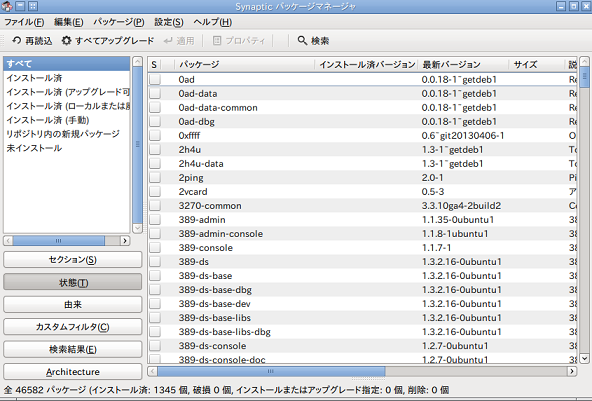The height and width of the screenshot is (401, 592).
Task: Click the gear icon for すべてアップグレード
Action: tap(66, 40)
